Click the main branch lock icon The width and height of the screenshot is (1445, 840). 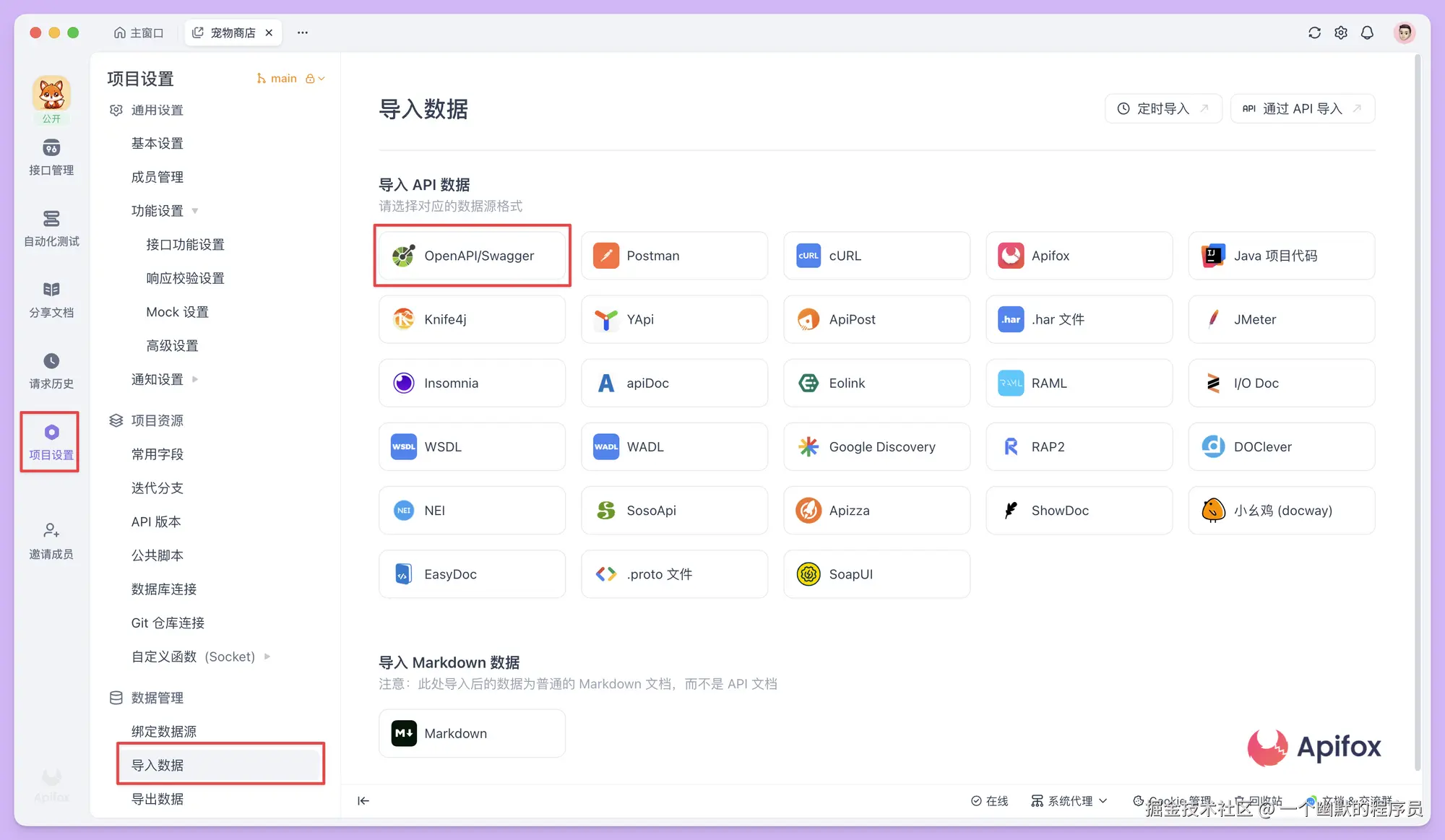pos(310,78)
